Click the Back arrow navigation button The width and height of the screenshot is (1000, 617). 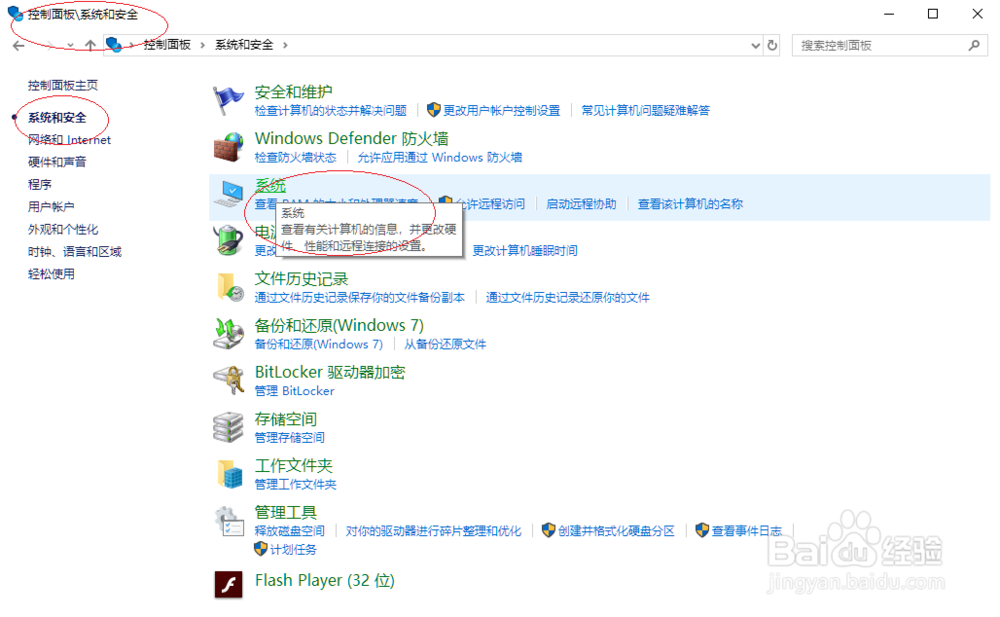pyautogui.click(x=18, y=45)
